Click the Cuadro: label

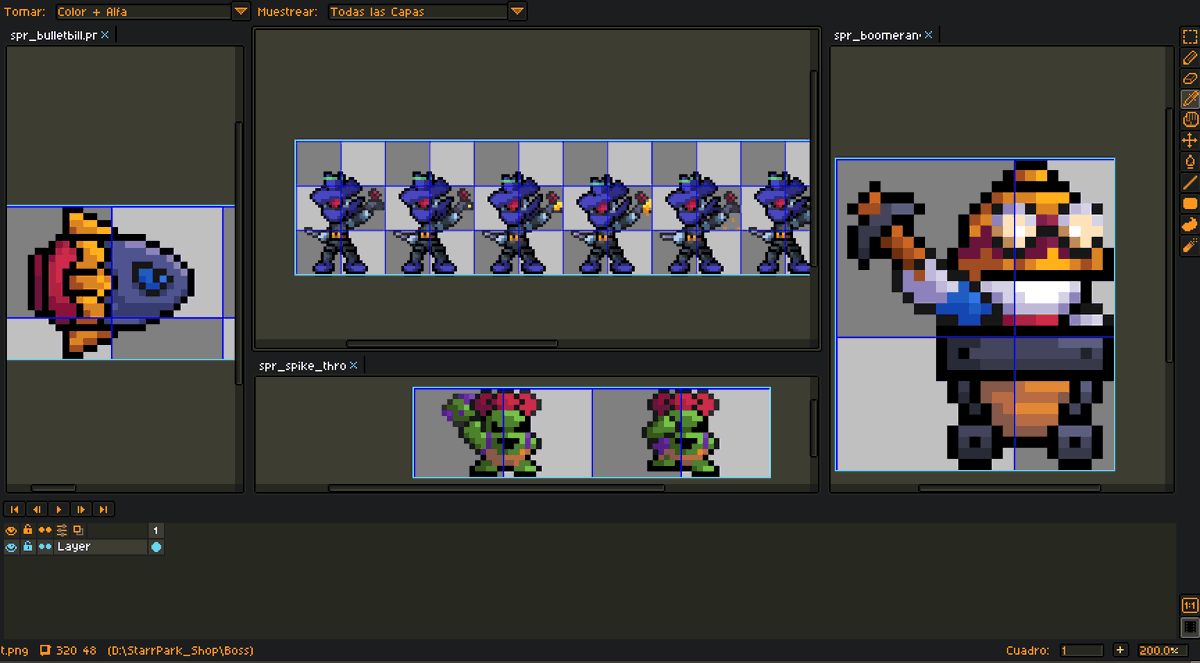(x=1029, y=651)
